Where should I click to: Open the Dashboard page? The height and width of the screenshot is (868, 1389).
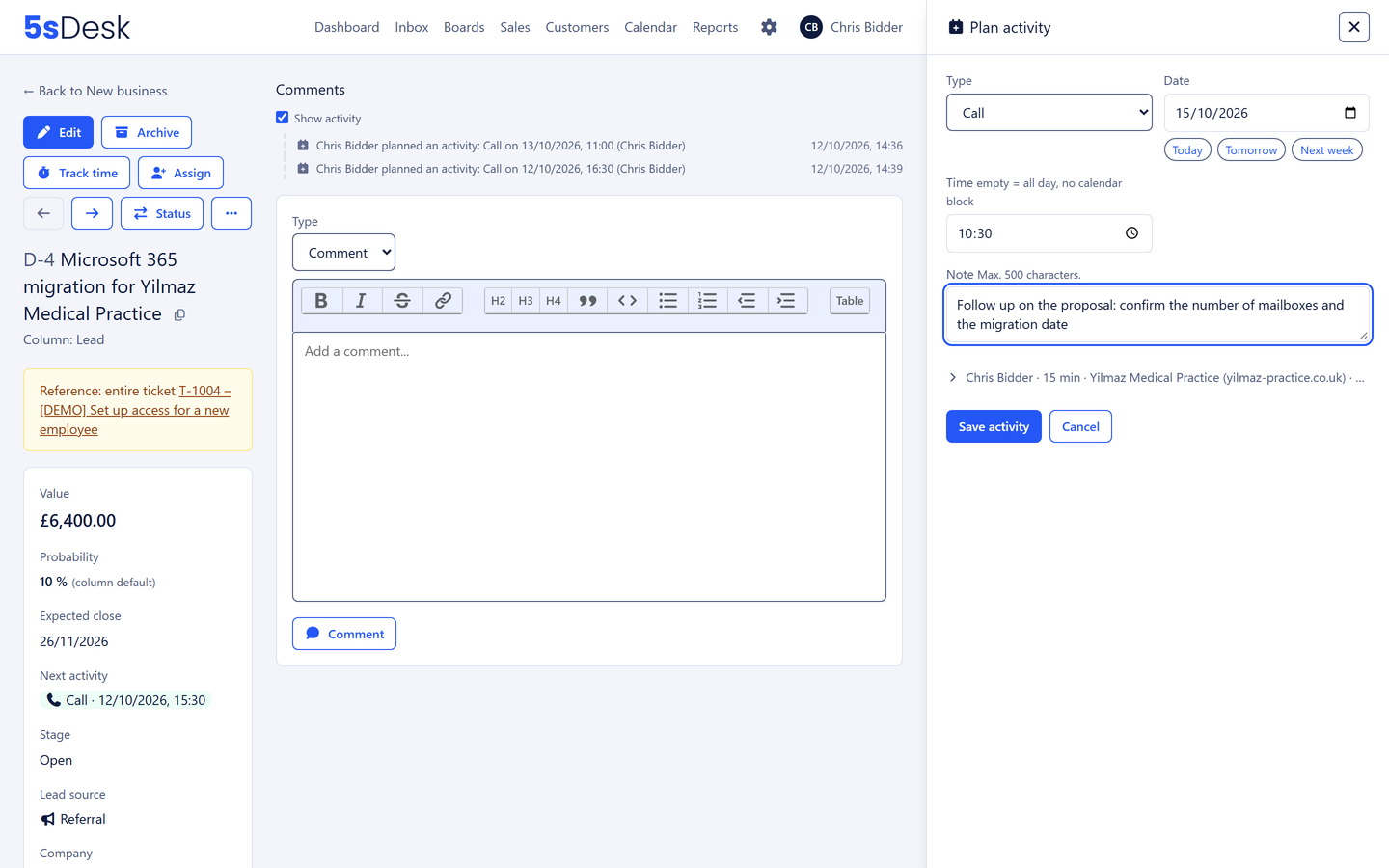click(x=346, y=27)
